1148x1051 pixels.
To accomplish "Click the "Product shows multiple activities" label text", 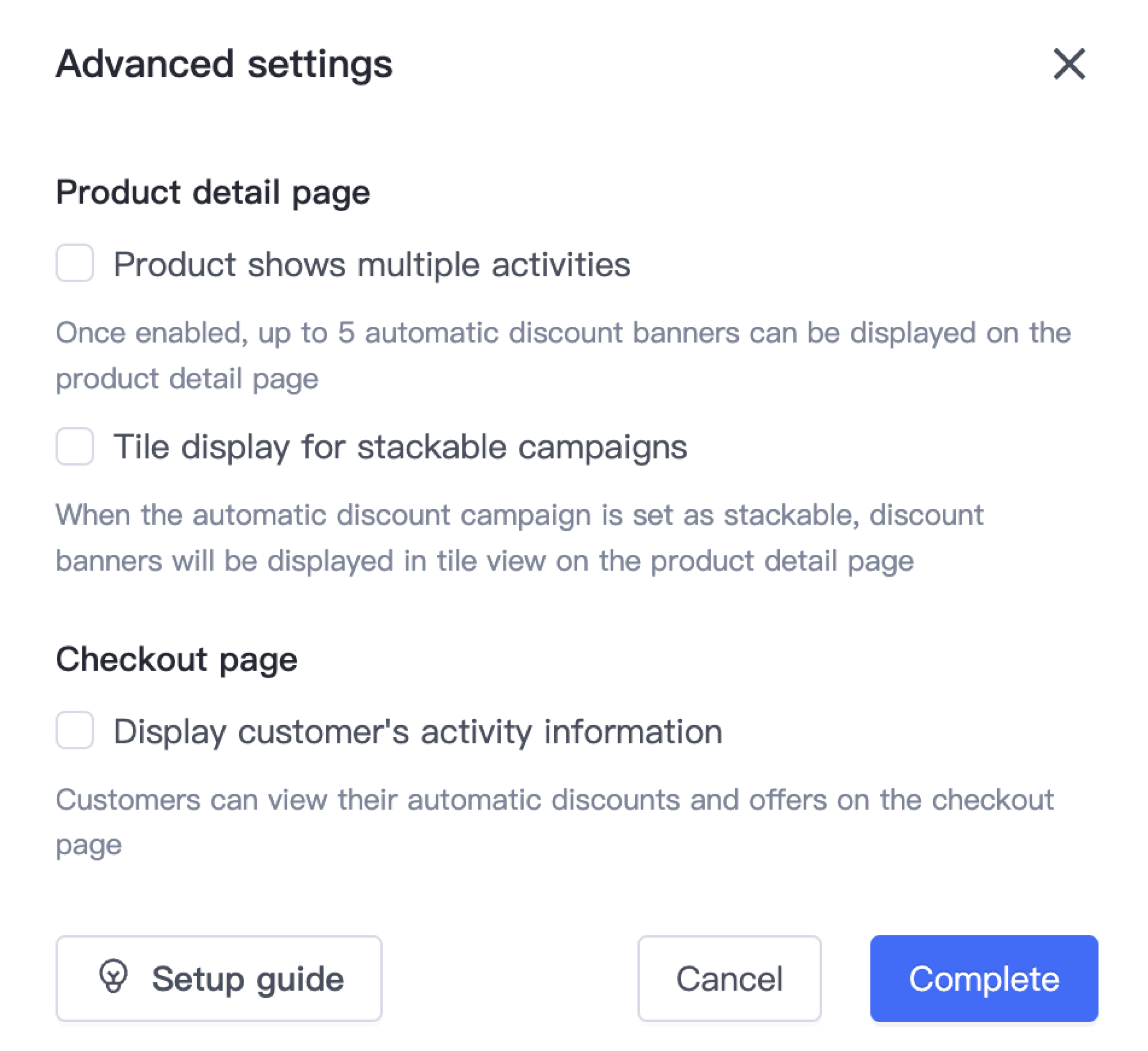I will [371, 265].
